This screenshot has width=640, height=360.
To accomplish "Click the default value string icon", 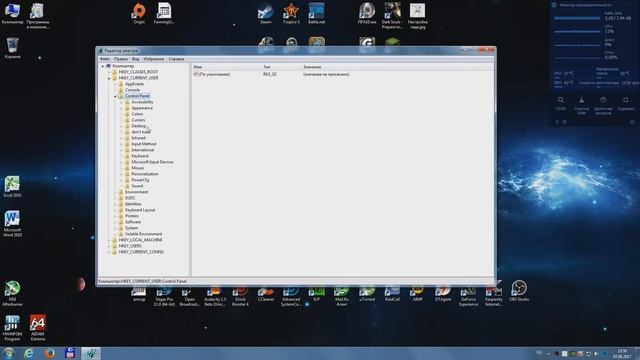I will (196, 74).
